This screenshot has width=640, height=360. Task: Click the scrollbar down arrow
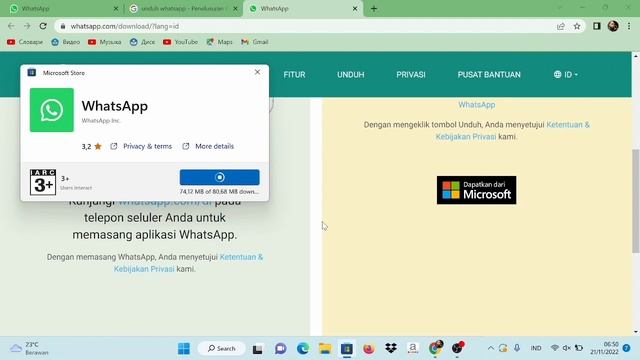click(636, 332)
